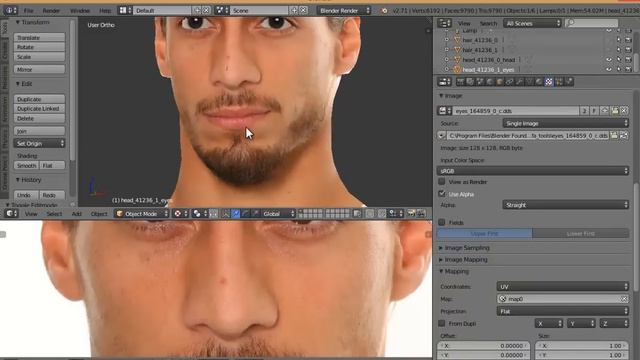Open the viewport shading selector icon
Image resolution: width=640 pixels, height=360 pixels.
181,213
